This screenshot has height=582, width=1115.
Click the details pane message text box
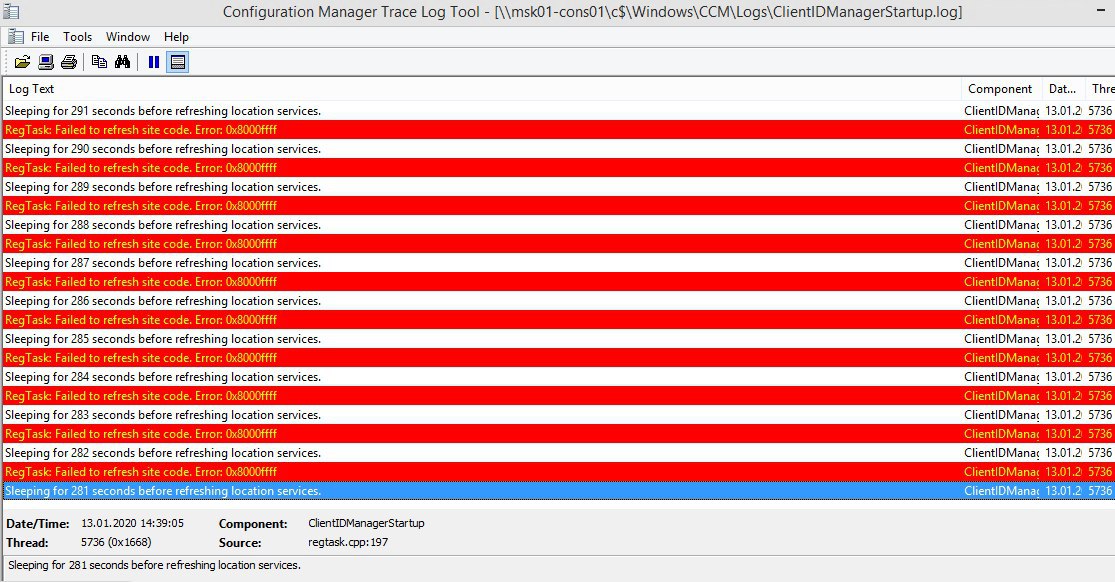(558, 567)
